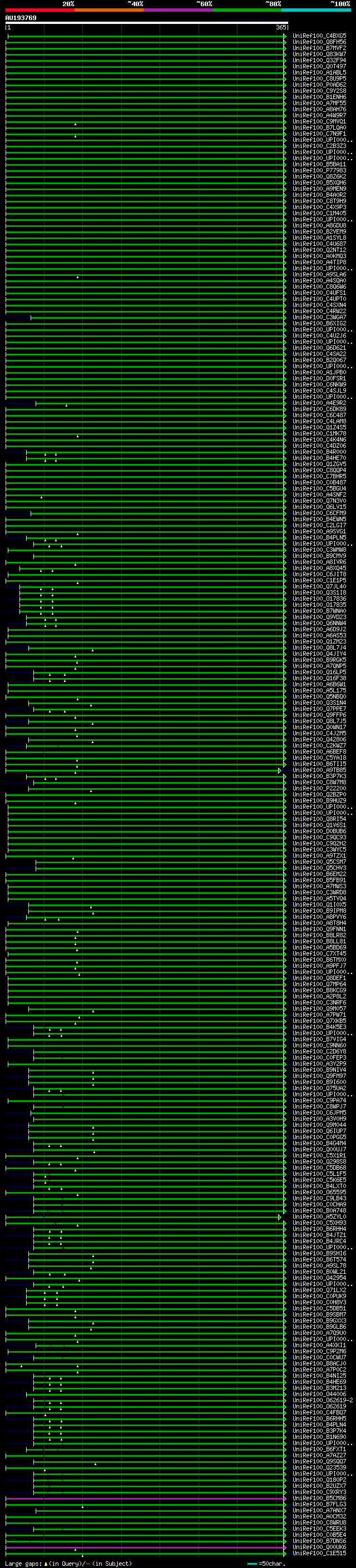Screen dimensions: 356x1568
Task: Select hit label UniRef100_Q6D621
Action: click(x=319, y=348)
